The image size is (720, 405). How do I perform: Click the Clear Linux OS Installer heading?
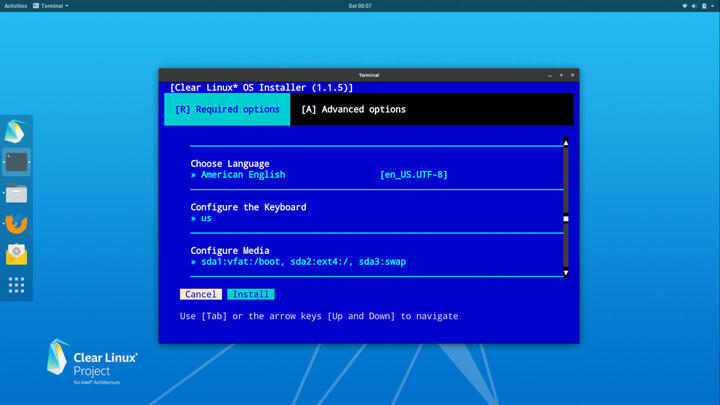pyautogui.click(x=261, y=88)
